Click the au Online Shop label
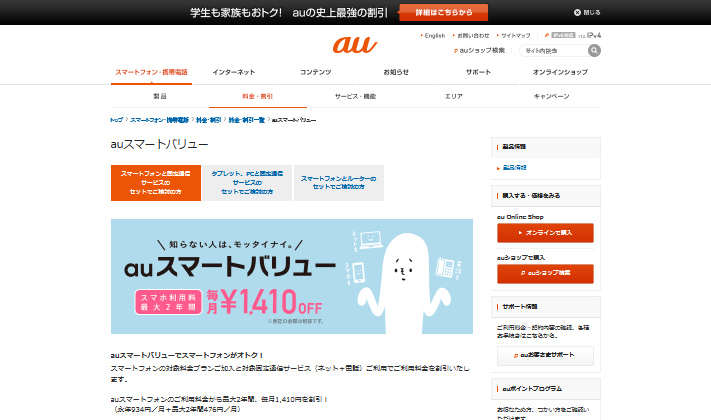The image size is (711, 420). coord(520,217)
